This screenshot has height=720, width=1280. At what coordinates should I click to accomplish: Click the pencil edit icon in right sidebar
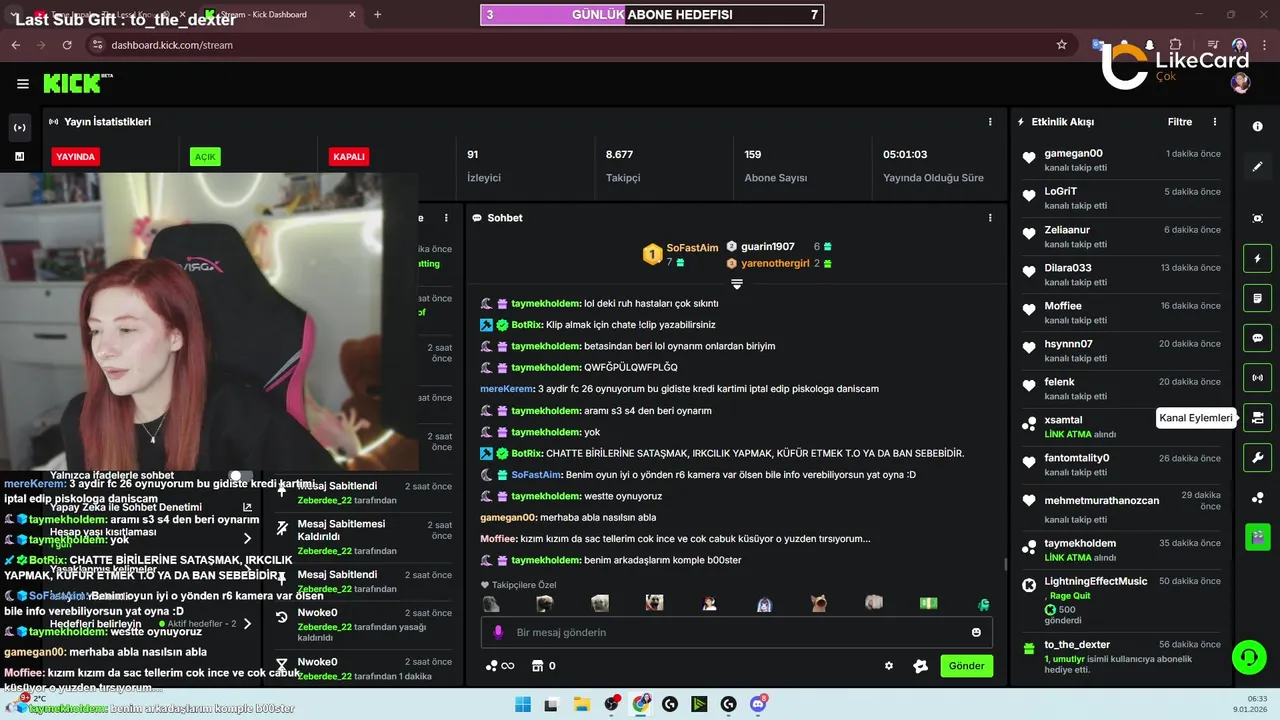[1258, 167]
